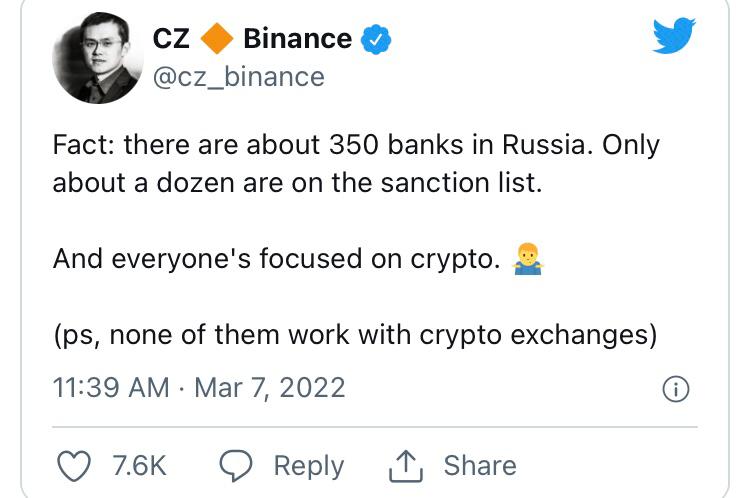This screenshot has height=498, width=750.
Task: Click the "Binance" name text
Action: [297, 40]
